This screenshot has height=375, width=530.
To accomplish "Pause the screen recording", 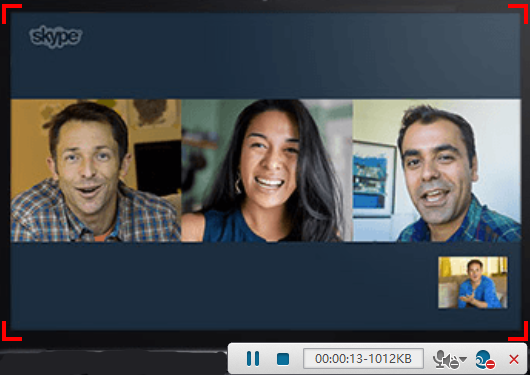I will click(x=253, y=359).
